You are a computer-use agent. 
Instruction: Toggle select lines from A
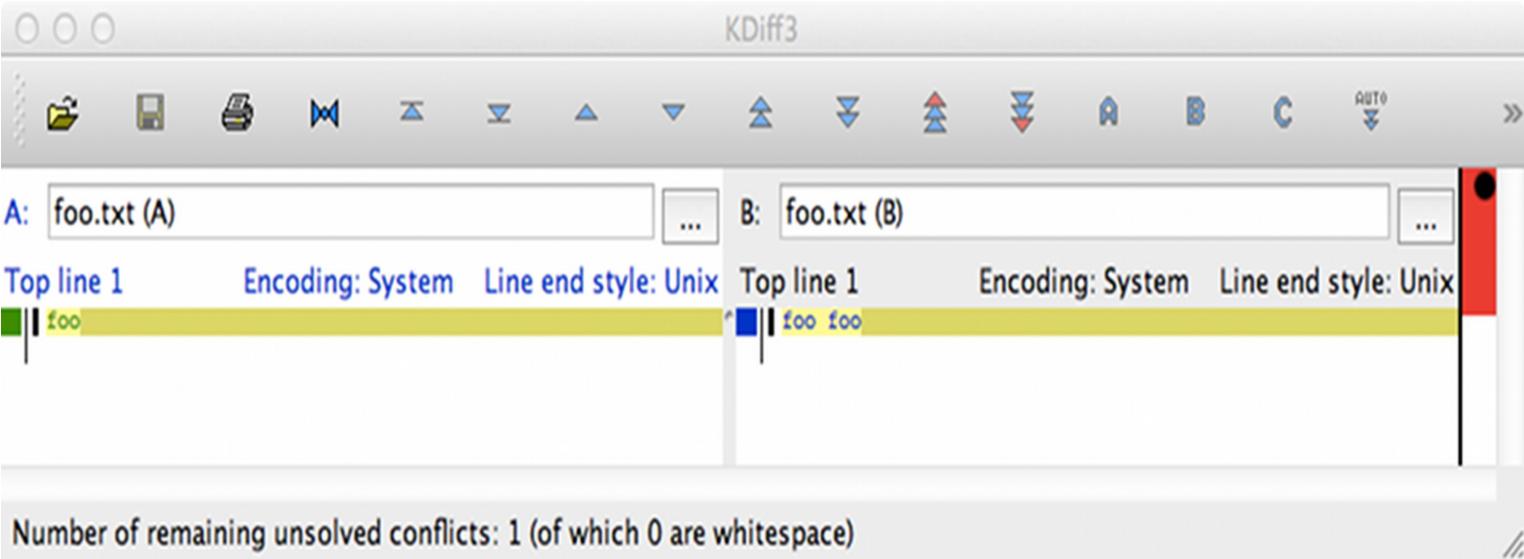point(1107,114)
